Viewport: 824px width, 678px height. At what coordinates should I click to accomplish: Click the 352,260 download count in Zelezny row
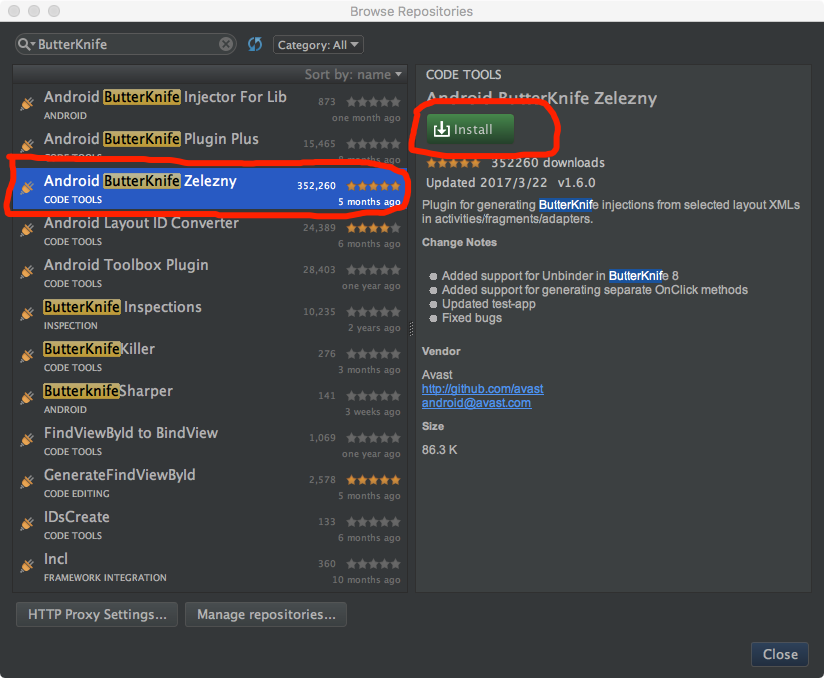pos(316,186)
